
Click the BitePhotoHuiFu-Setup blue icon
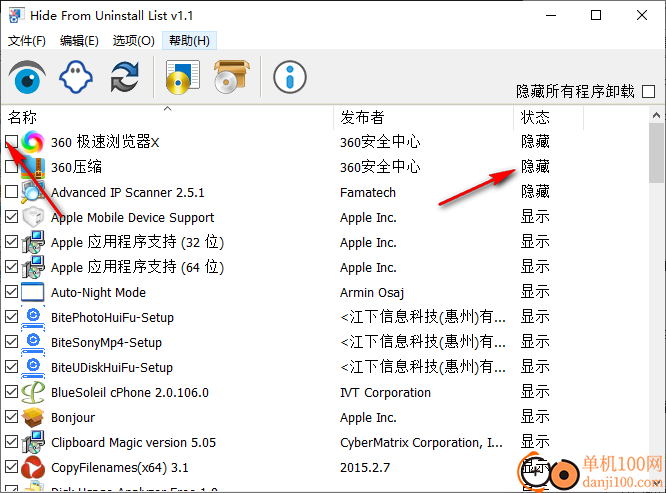click(x=33, y=317)
